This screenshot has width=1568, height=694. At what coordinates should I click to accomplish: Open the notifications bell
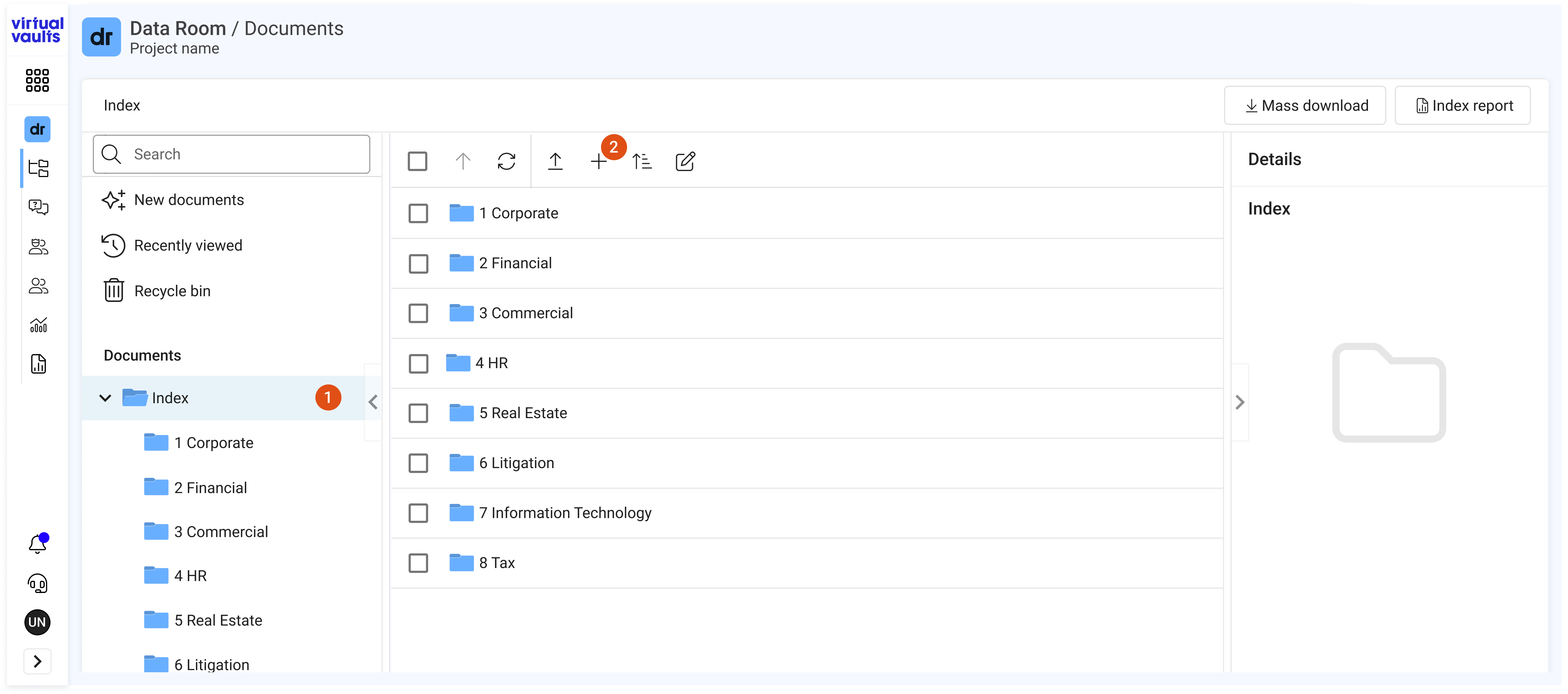pos(38,544)
